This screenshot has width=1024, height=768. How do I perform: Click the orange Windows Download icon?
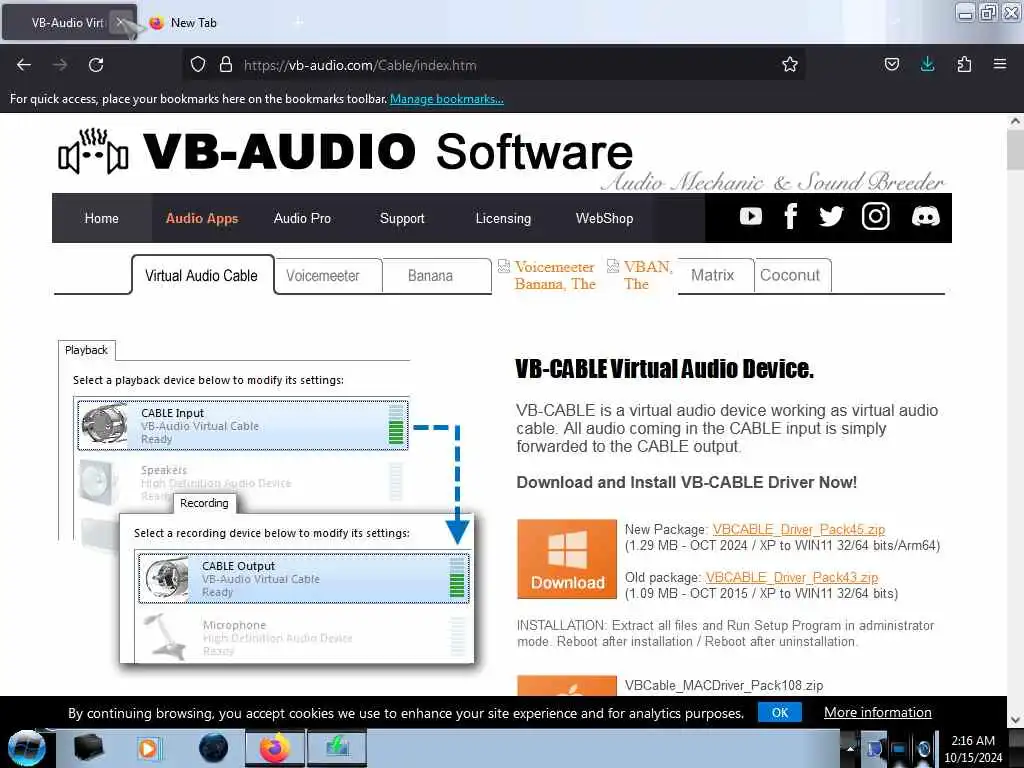(x=567, y=559)
